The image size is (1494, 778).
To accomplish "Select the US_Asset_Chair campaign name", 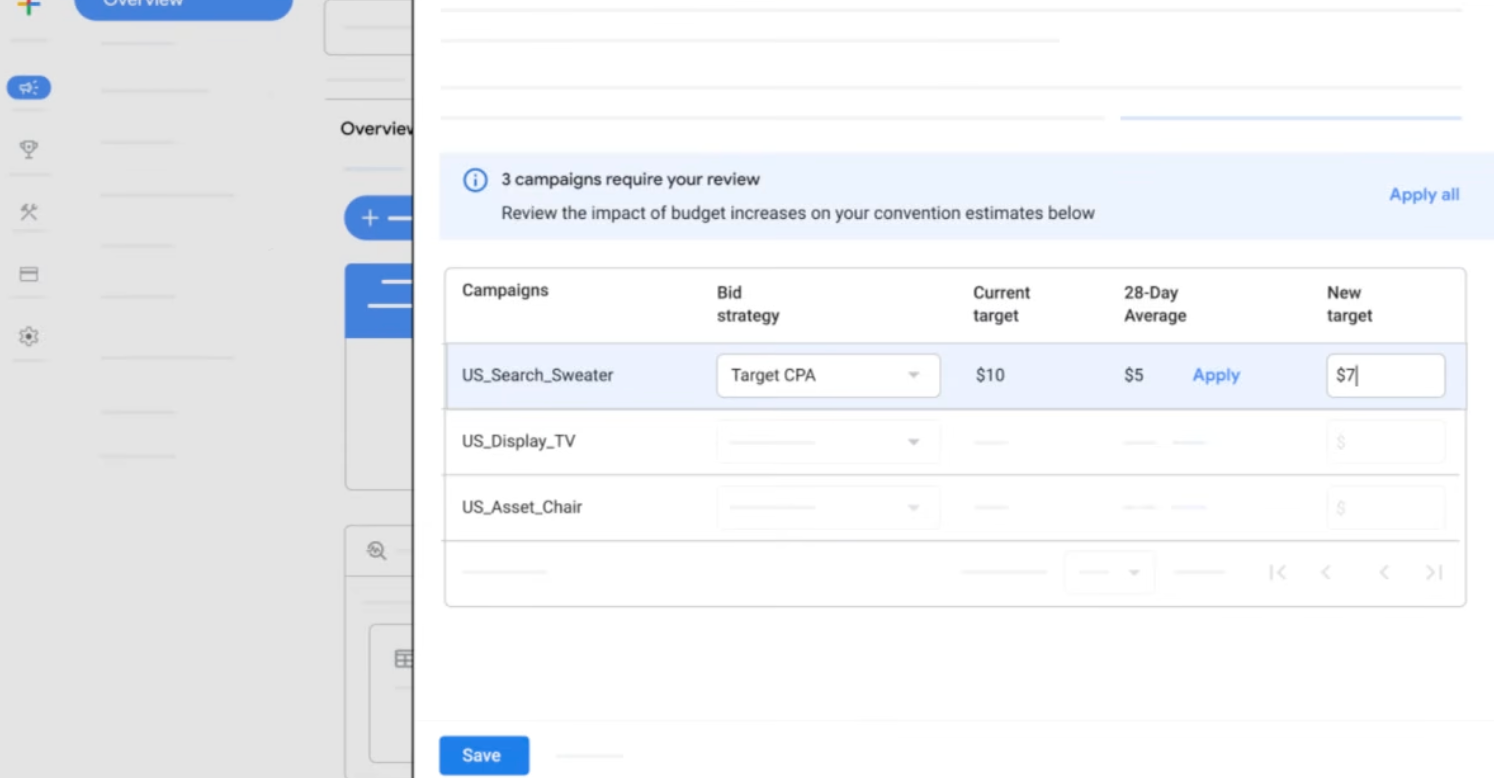I will 522,507.
